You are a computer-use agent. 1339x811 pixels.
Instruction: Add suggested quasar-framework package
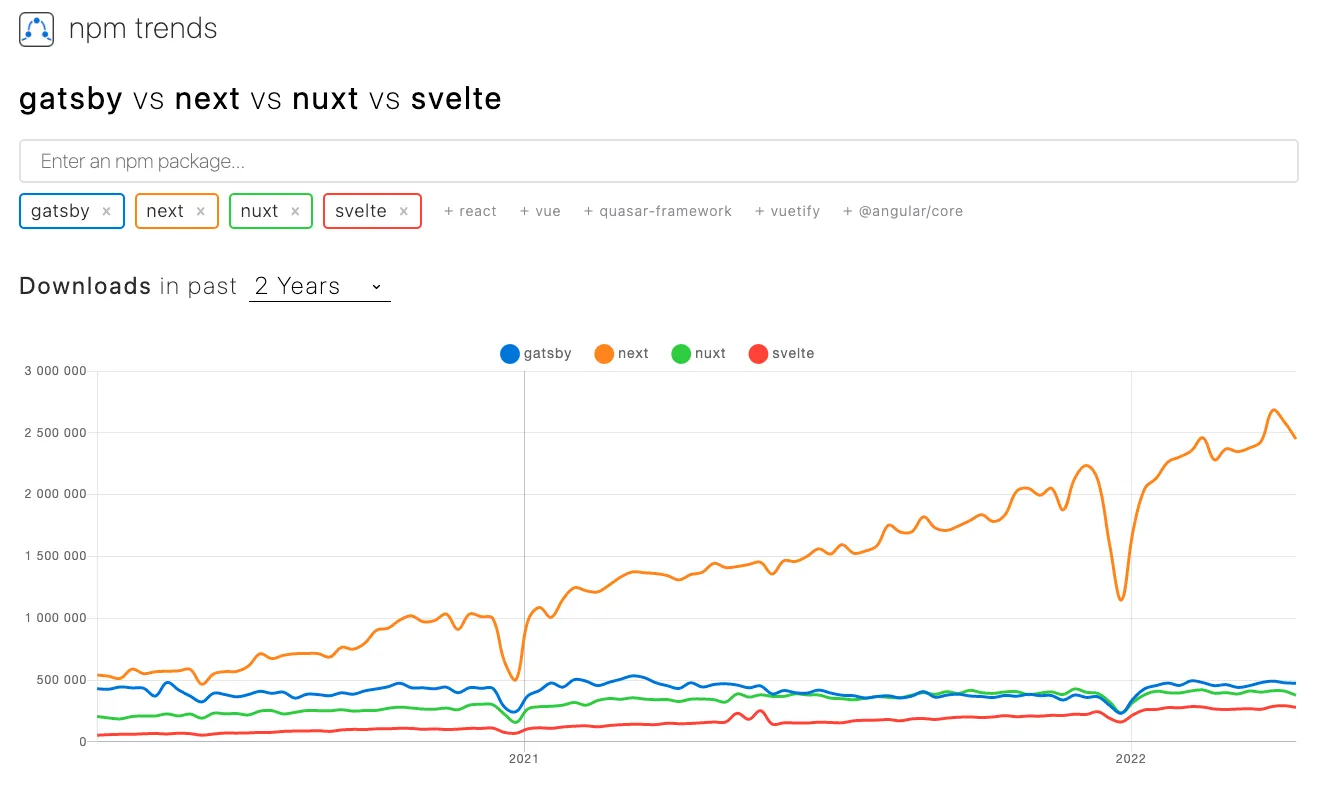pyautogui.click(x=658, y=212)
